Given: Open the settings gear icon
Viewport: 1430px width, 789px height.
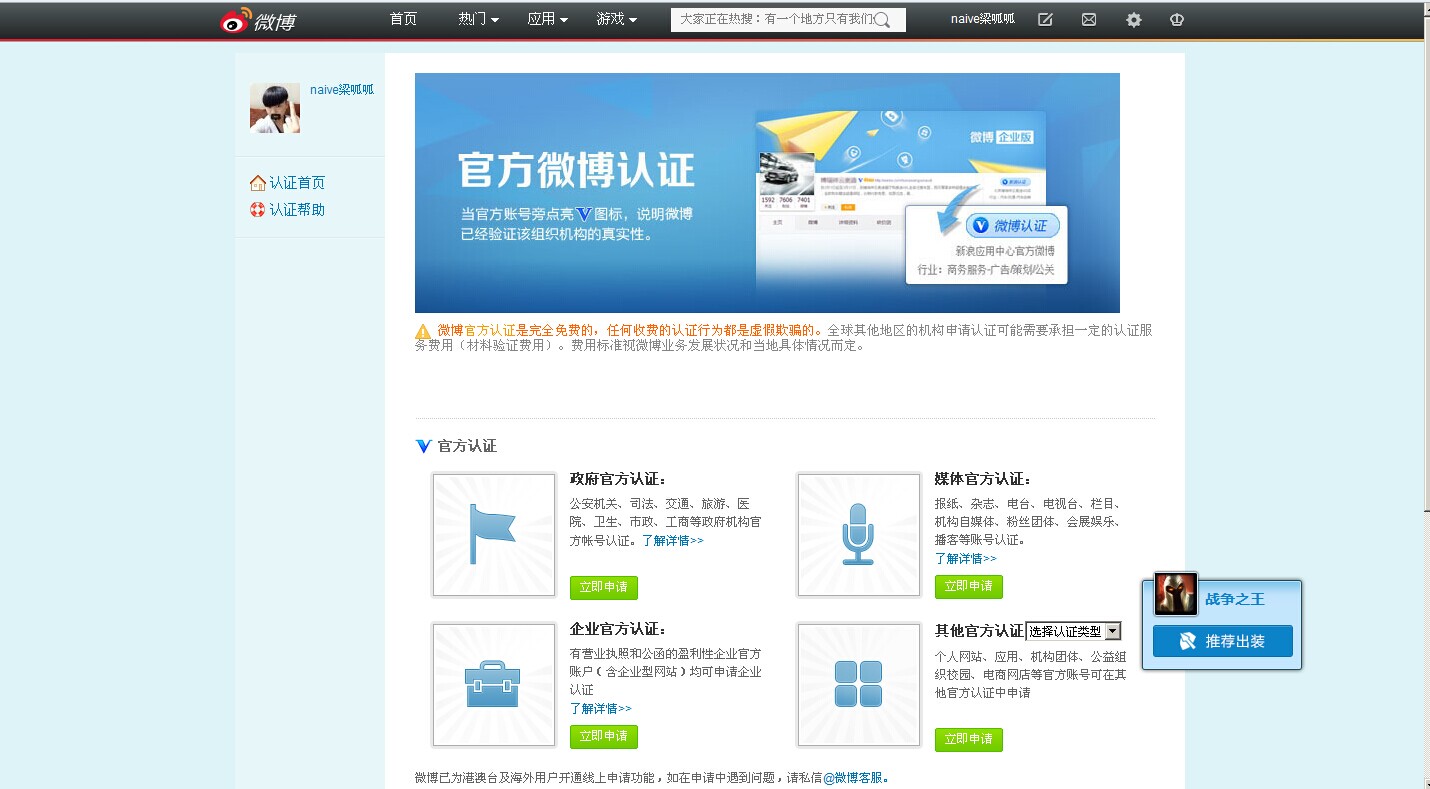Looking at the screenshot, I should [1133, 19].
